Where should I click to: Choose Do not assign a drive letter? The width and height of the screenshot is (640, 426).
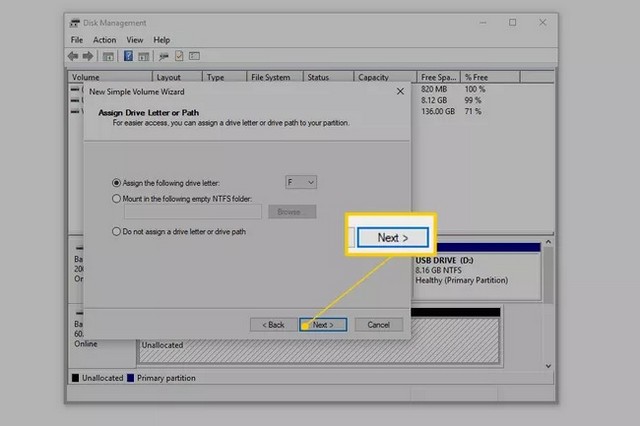coord(116,231)
